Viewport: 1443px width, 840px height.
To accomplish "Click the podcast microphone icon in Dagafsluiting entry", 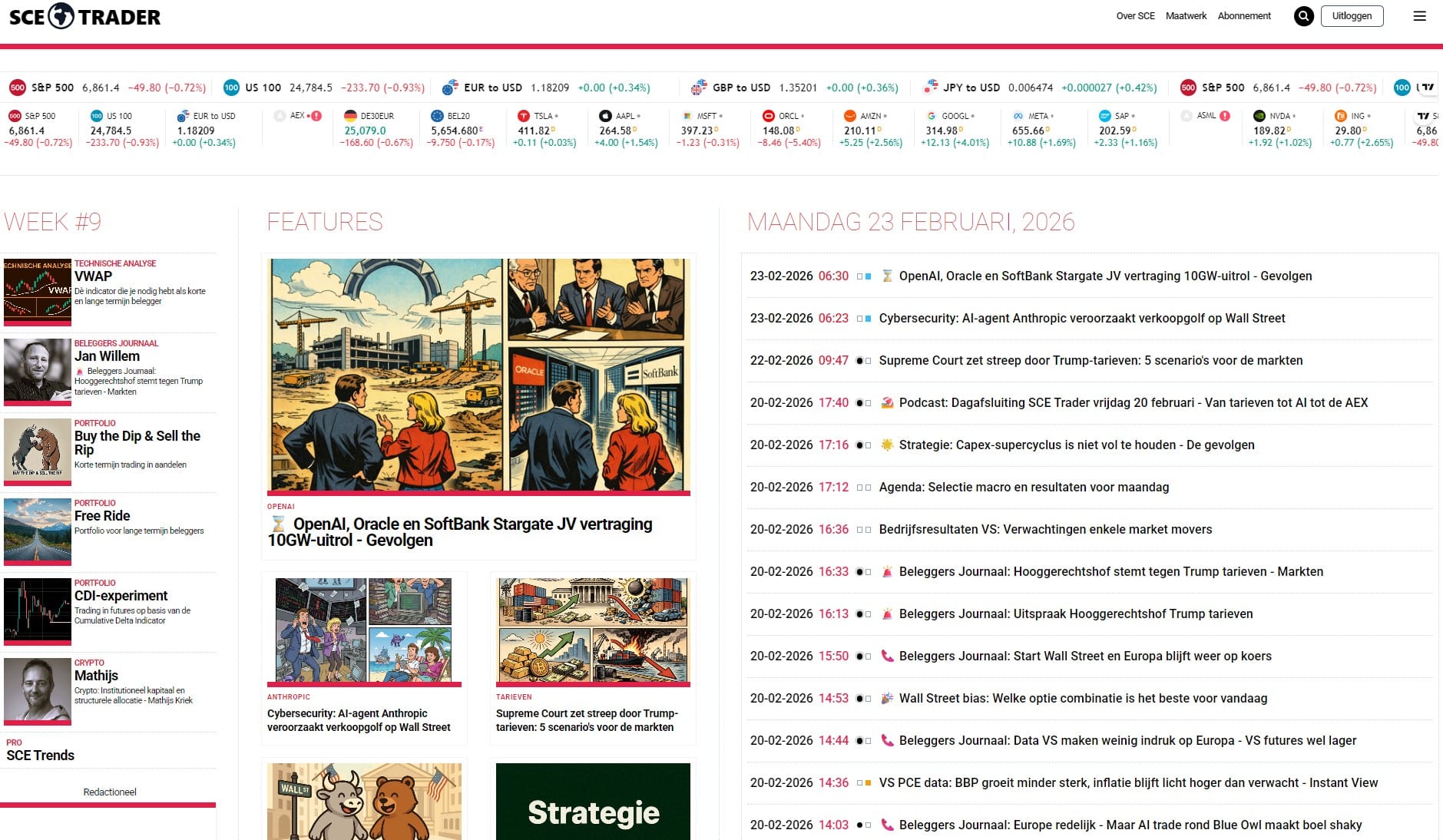I will click(x=887, y=402).
